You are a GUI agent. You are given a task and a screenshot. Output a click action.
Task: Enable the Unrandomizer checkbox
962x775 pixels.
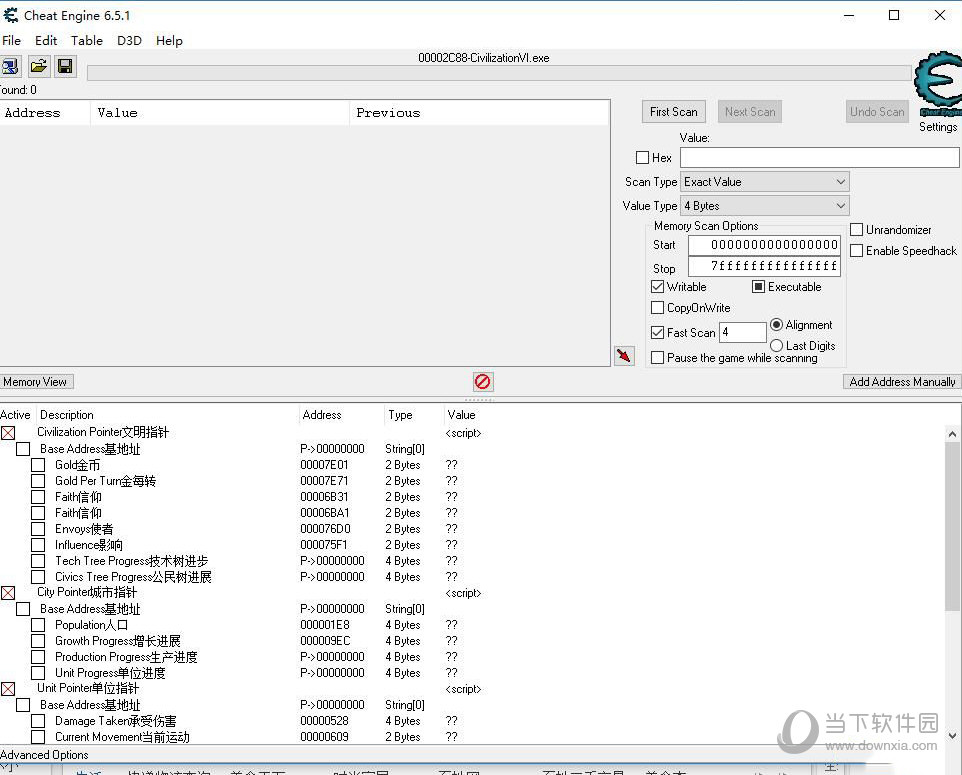856,229
